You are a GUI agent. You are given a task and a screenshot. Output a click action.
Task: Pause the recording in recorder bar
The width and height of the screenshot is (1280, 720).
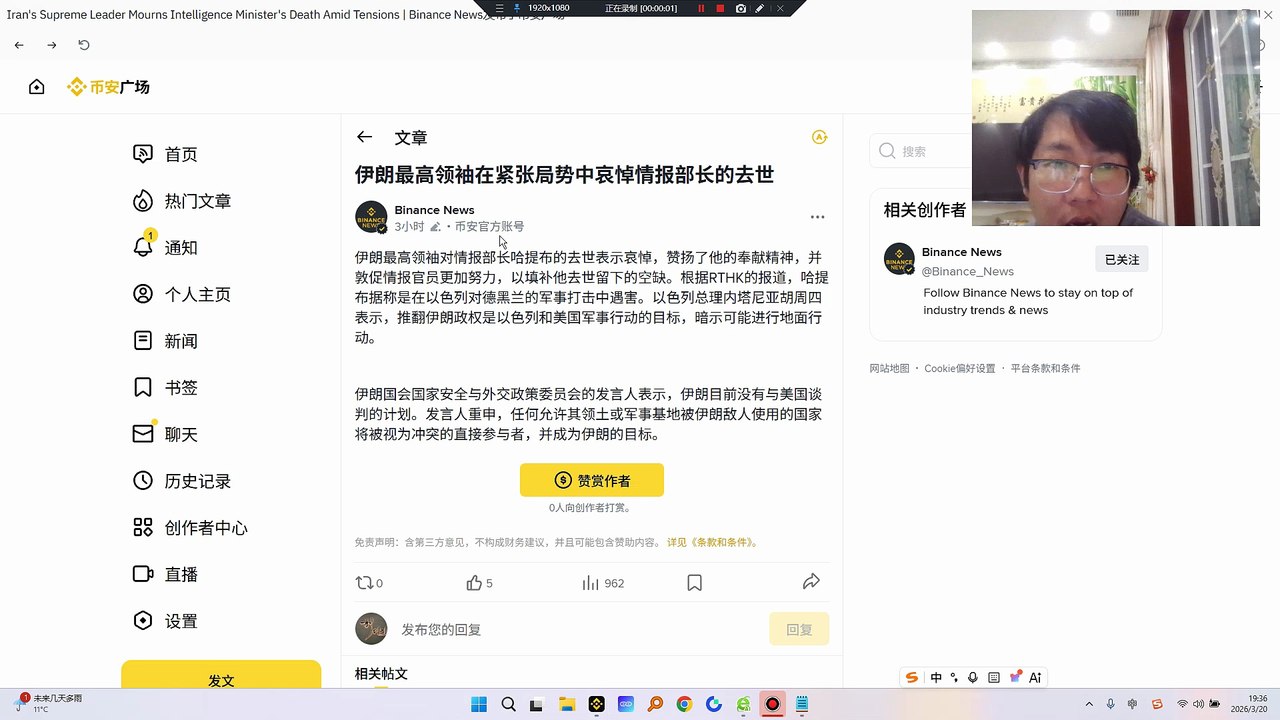click(x=701, y=8)
